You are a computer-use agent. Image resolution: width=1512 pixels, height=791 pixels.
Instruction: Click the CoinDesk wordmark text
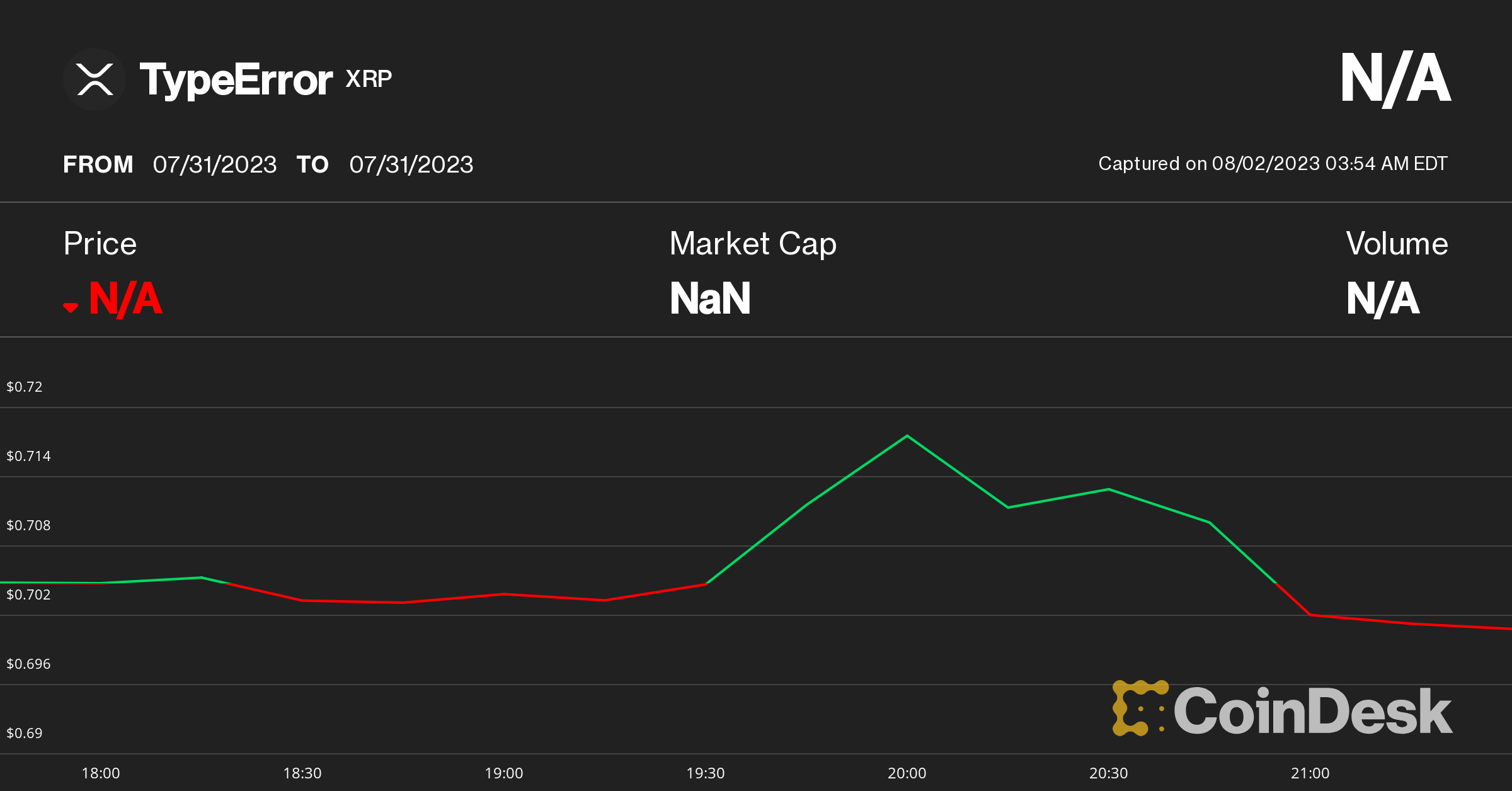(x=1312, y=711)
